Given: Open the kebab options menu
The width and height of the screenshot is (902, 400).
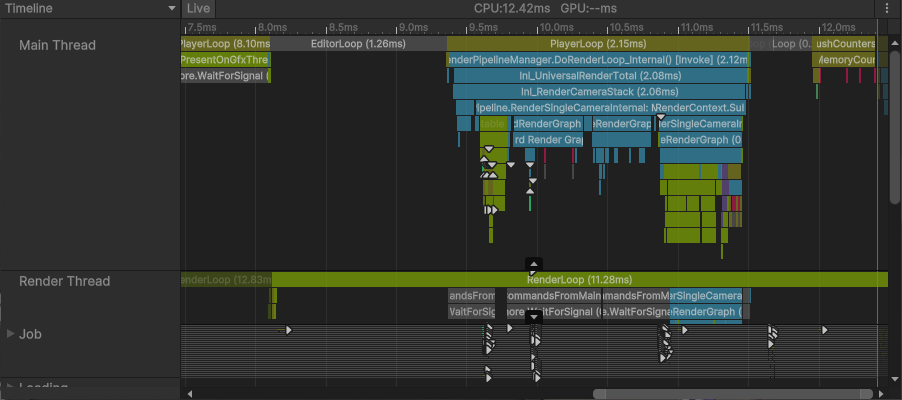Looking at the screenshot, I should point(888,8).
